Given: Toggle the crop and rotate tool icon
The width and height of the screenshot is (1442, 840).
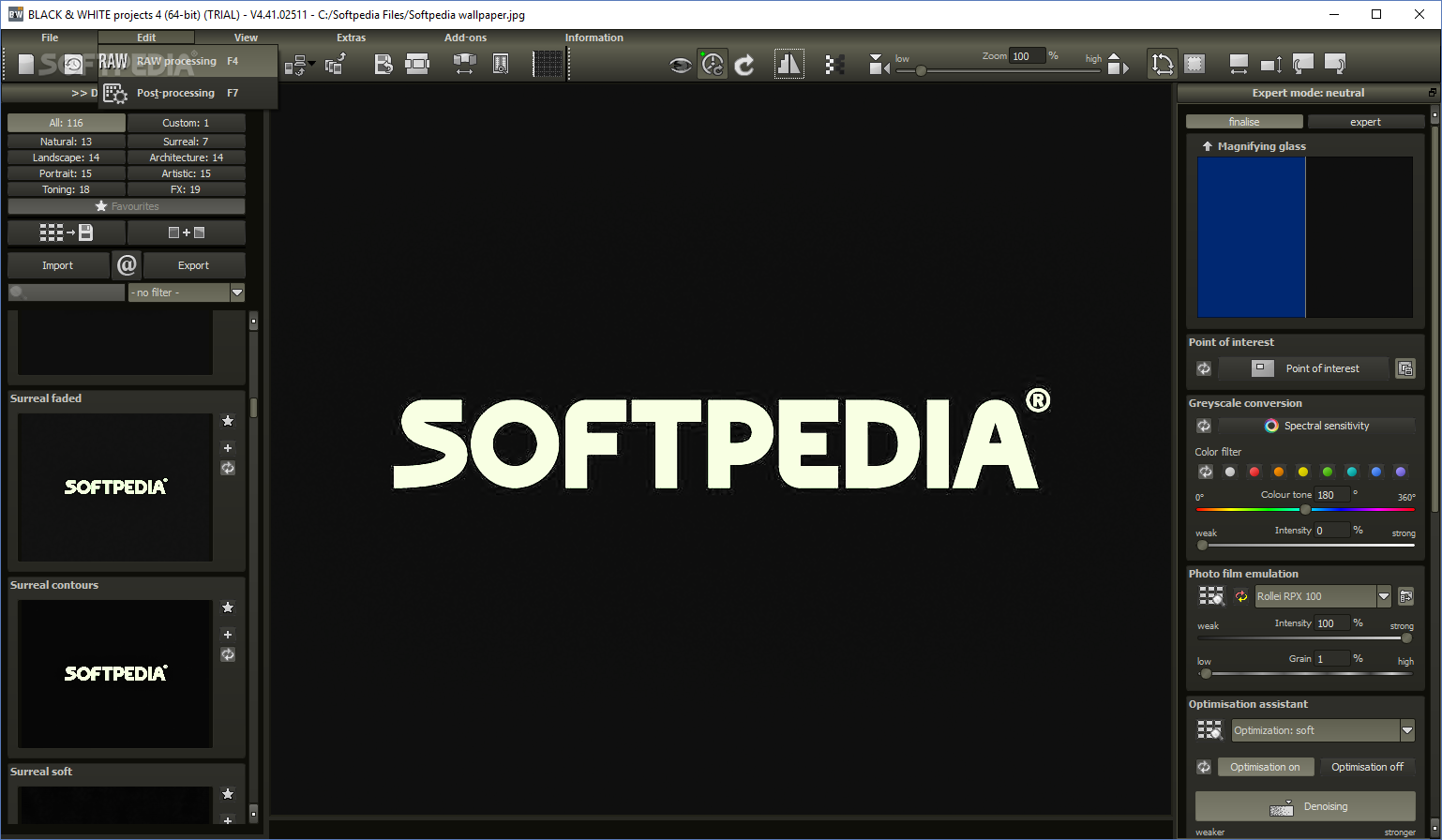Looking at the screenshot, I should click(1163, 64).
